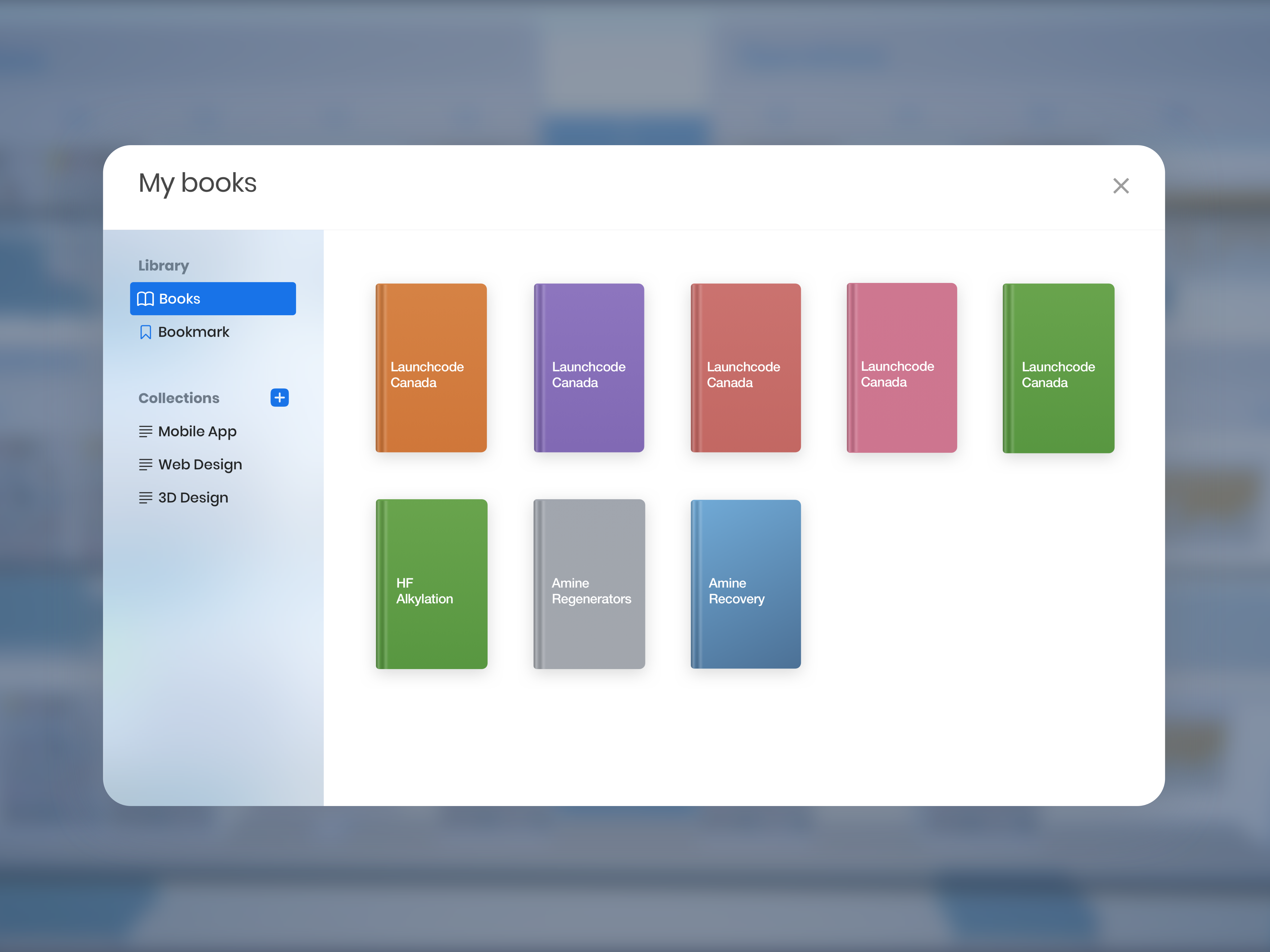Open the blue Amine Recovery book
The width and height of the screenshot is (1270, 952).
click(x=745, y=584)
